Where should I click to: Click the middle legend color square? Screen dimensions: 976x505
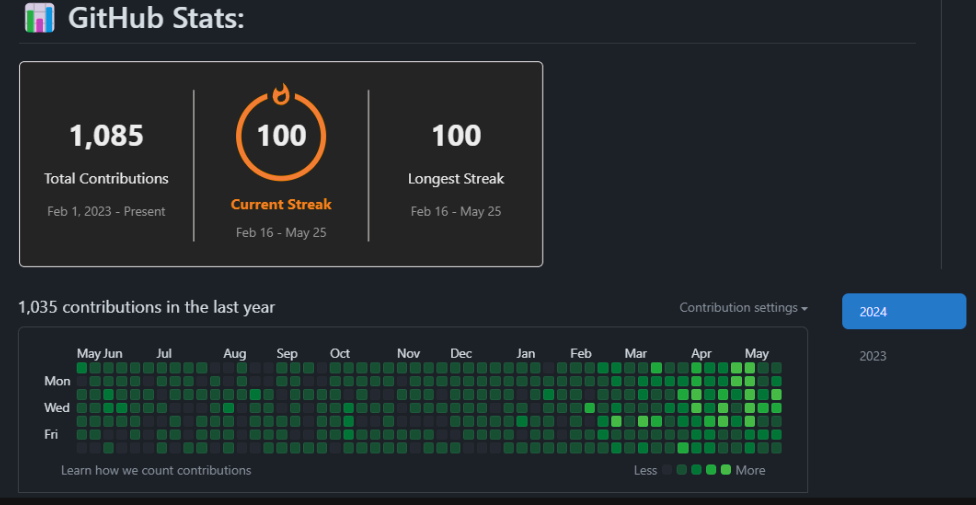(x=697, y=470)
